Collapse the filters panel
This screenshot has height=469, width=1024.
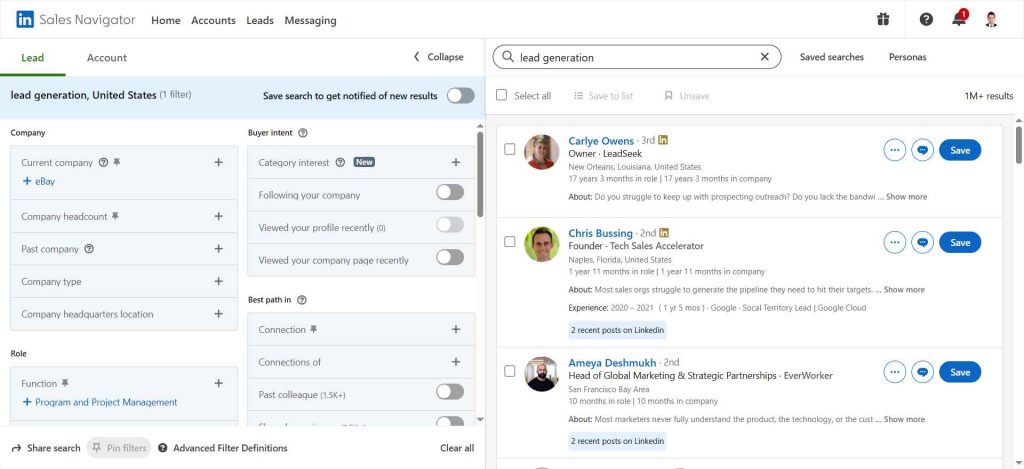(438, 57)
